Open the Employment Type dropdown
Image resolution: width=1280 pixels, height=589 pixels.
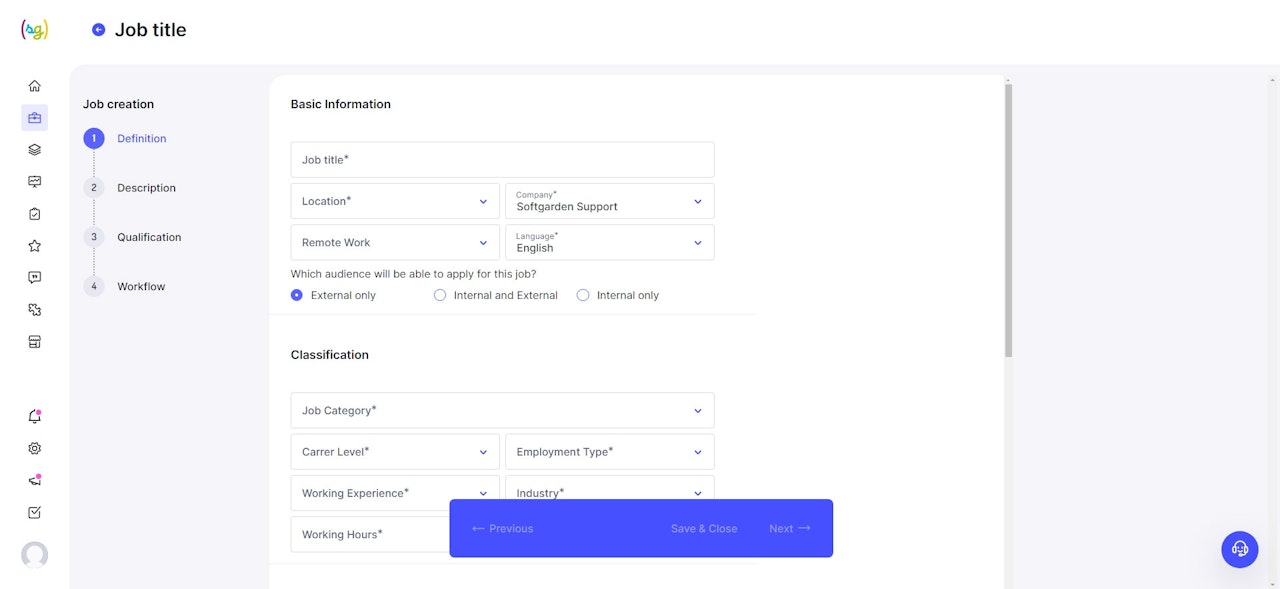609,452
